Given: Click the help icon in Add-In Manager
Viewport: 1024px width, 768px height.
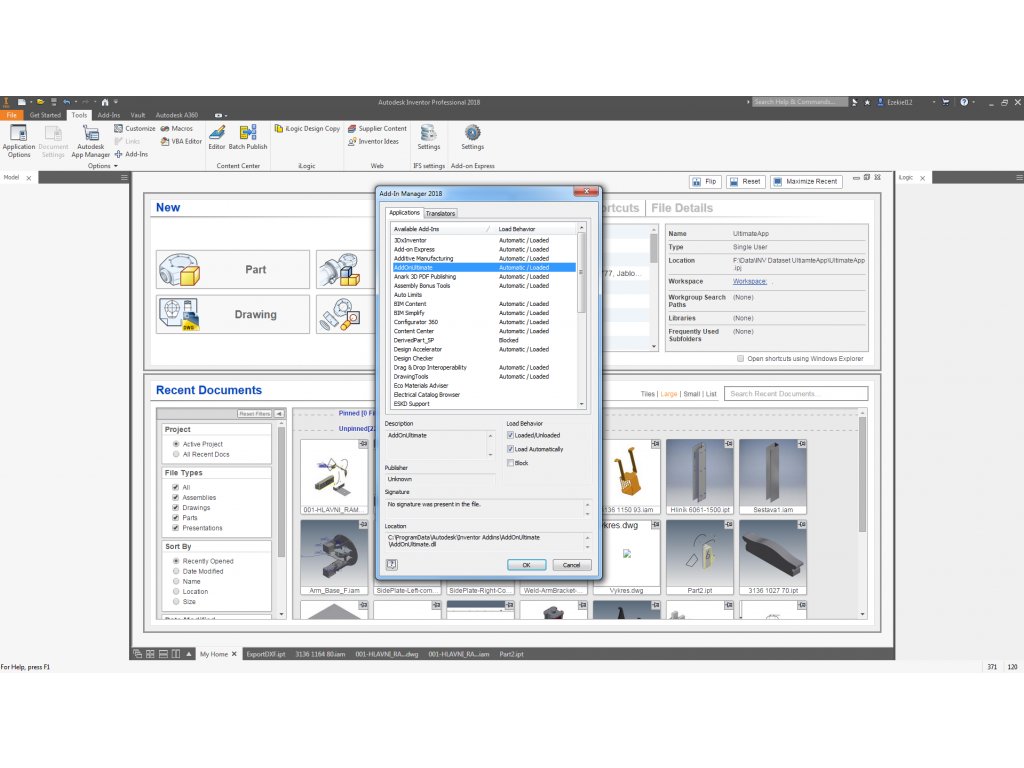Looking at the screenshot, I should point(392,564).
